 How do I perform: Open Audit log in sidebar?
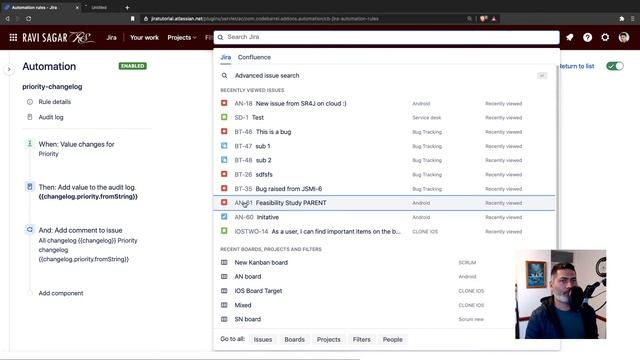click(51, 117)
